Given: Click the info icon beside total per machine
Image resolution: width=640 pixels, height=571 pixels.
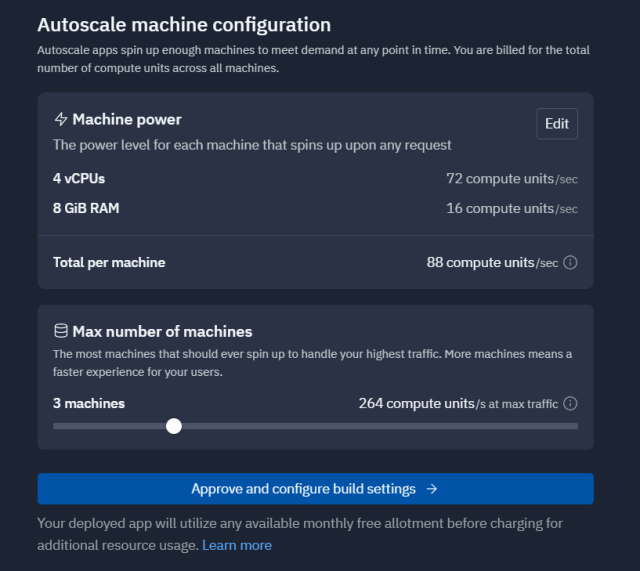Looking at the screenshot, I should pos(571,263).
